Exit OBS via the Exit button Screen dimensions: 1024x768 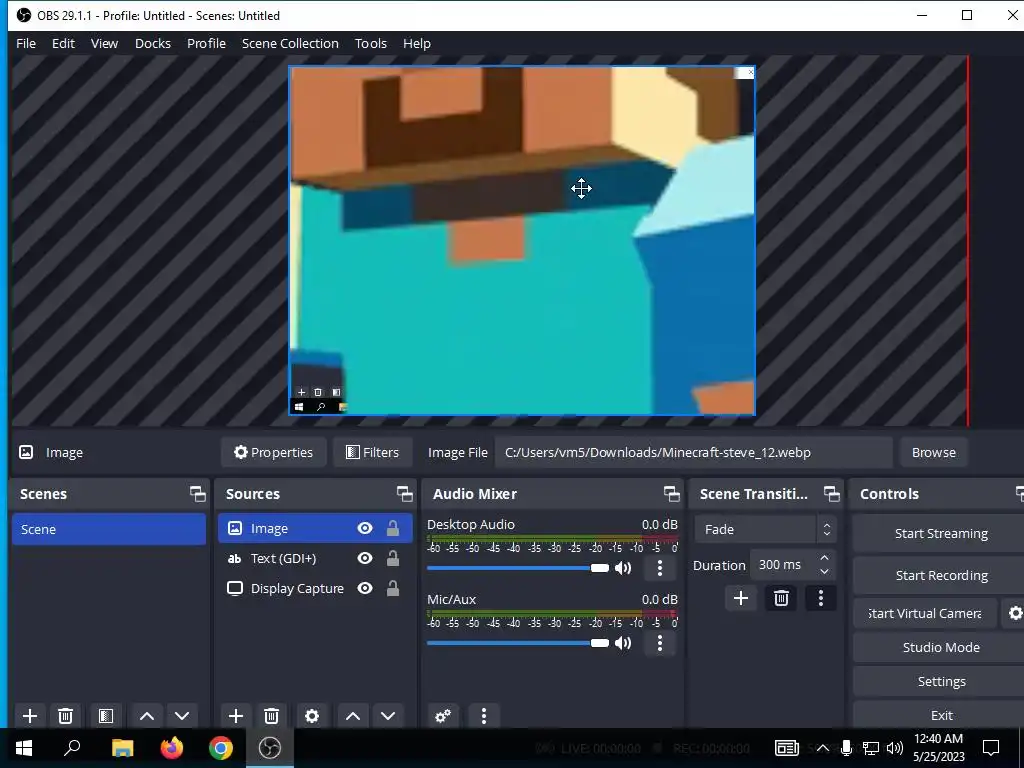click(x=941, y=715)
